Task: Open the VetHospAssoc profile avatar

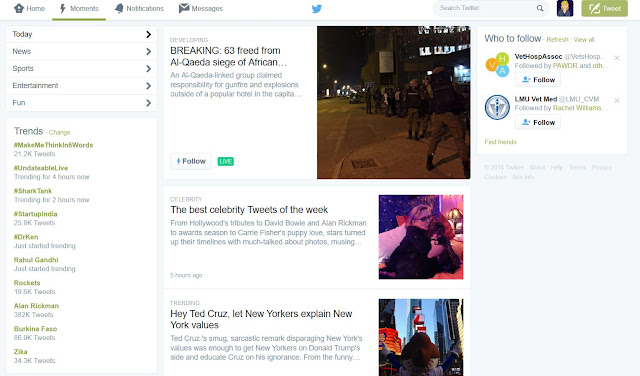Action: (497, 65)
